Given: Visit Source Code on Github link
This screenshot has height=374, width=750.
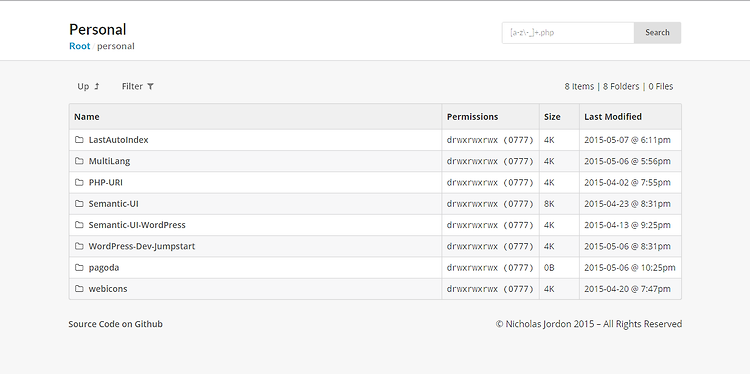Looking at the screenshot, I should click(115, 324).
